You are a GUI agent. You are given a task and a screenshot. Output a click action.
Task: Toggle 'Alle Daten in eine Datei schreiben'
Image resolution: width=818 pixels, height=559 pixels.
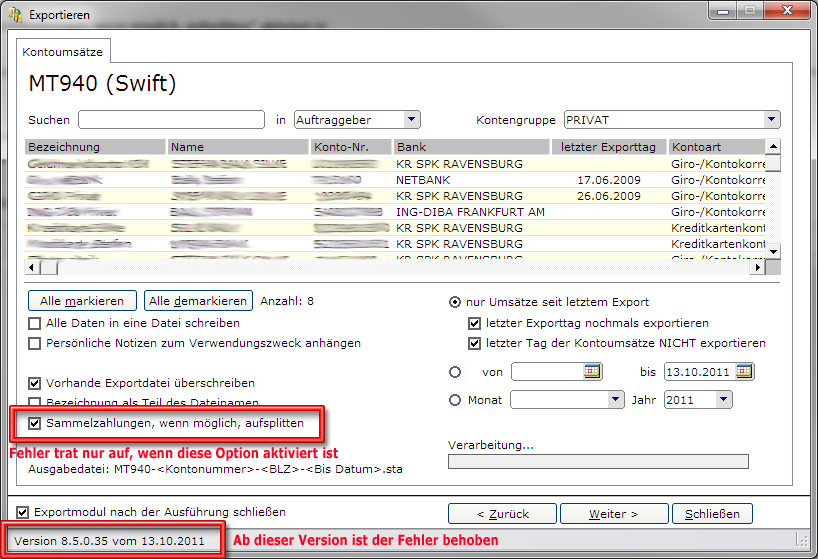coord(34,323)
